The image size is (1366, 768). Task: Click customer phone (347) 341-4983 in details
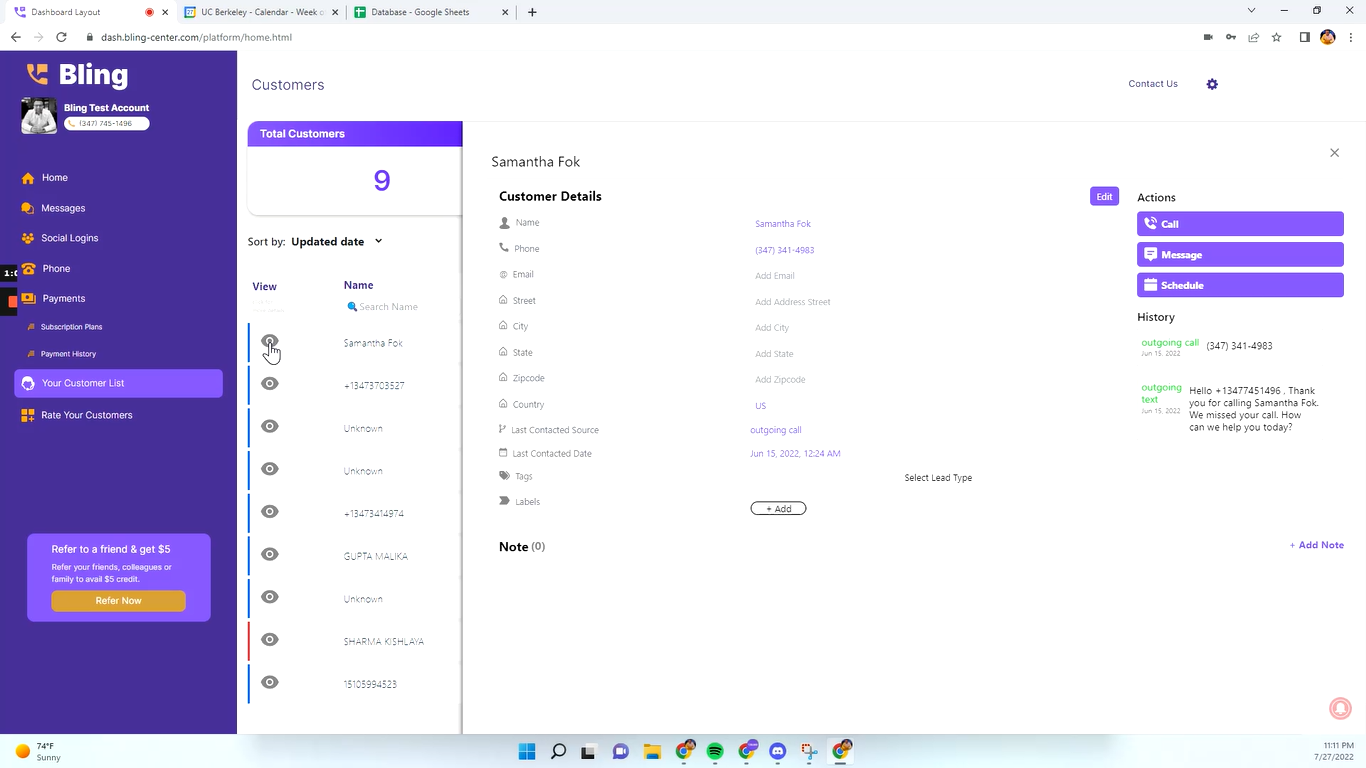tap(784, 250)
